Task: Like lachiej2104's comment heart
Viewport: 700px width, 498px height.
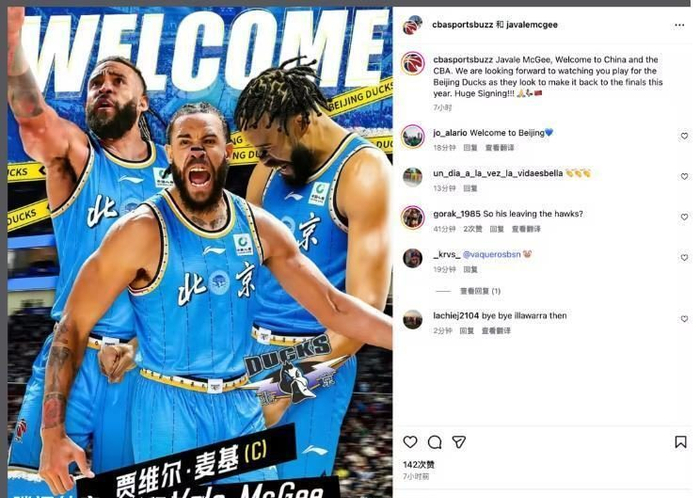Action: click(684, 319)
